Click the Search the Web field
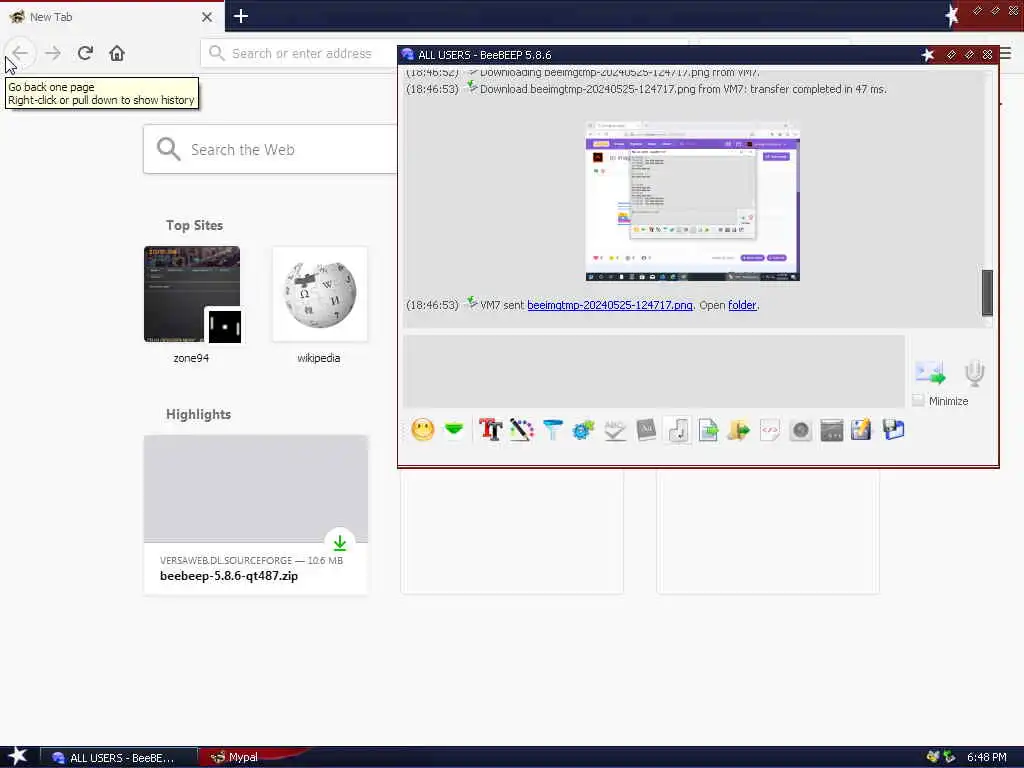1024x768 pixels. point(271,150)
